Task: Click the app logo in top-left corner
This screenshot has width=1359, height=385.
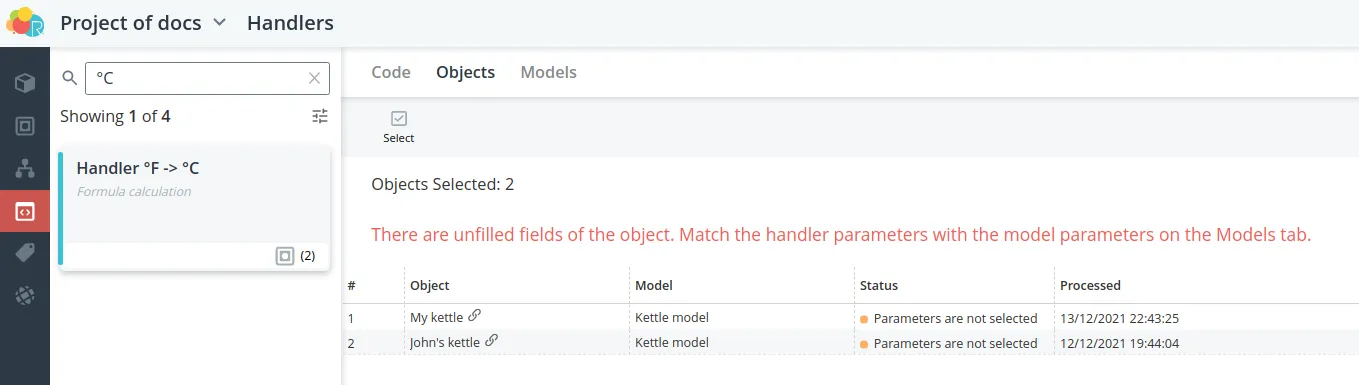Action: pyautogui.click(x=25, y=22)
